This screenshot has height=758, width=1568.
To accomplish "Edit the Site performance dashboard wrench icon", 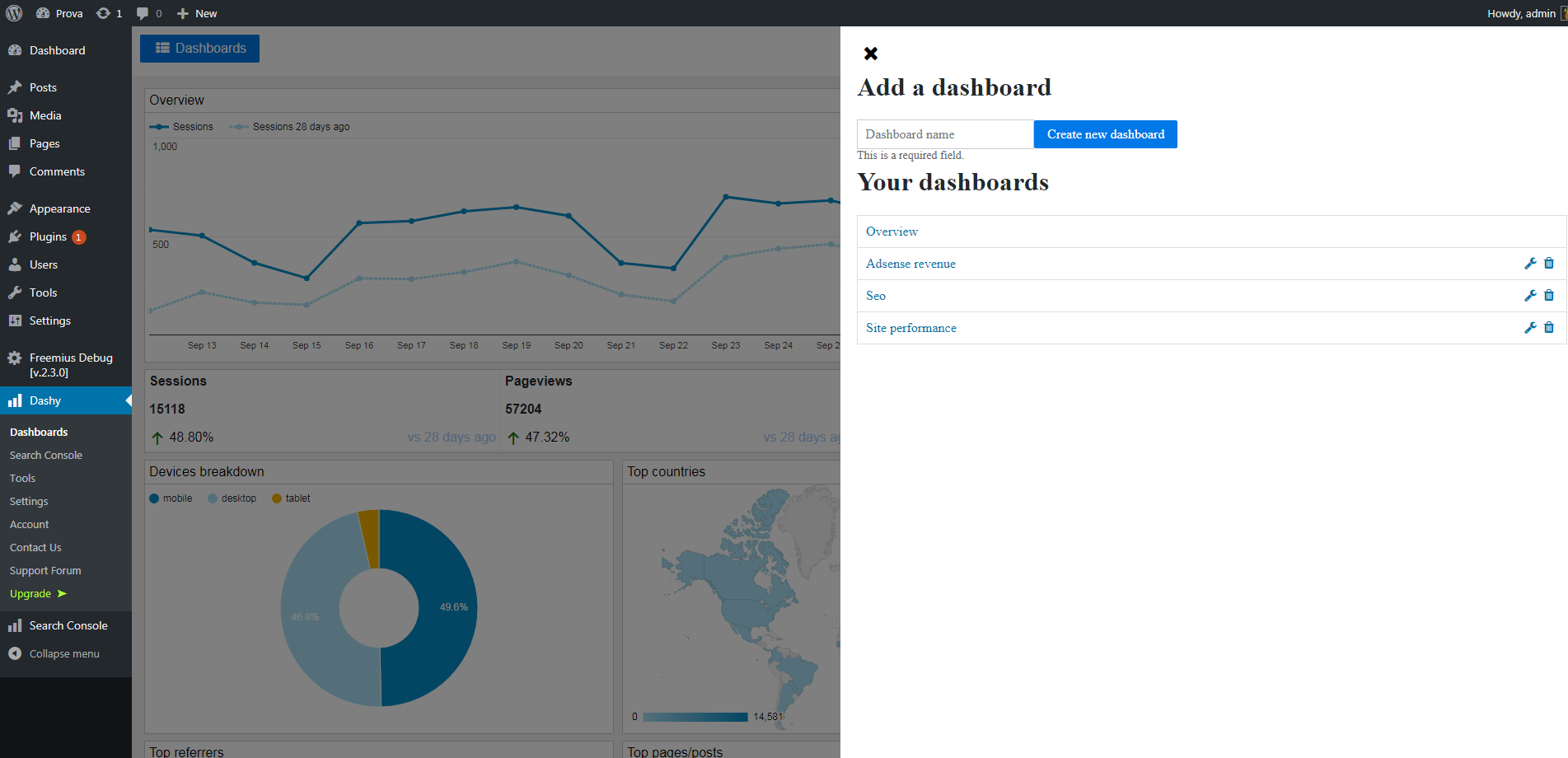I will tap(1530, 328).
